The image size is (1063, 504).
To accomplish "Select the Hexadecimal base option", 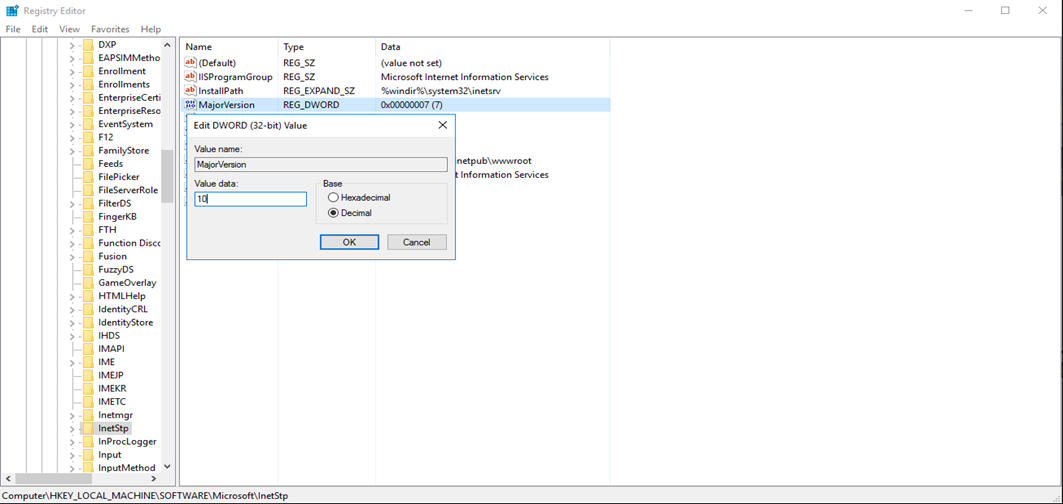I will pos(333,198).
